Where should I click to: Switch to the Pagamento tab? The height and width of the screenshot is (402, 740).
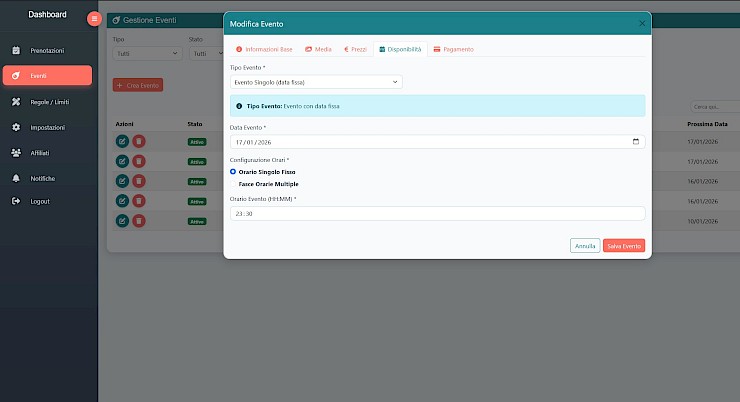tap(454, 49)
